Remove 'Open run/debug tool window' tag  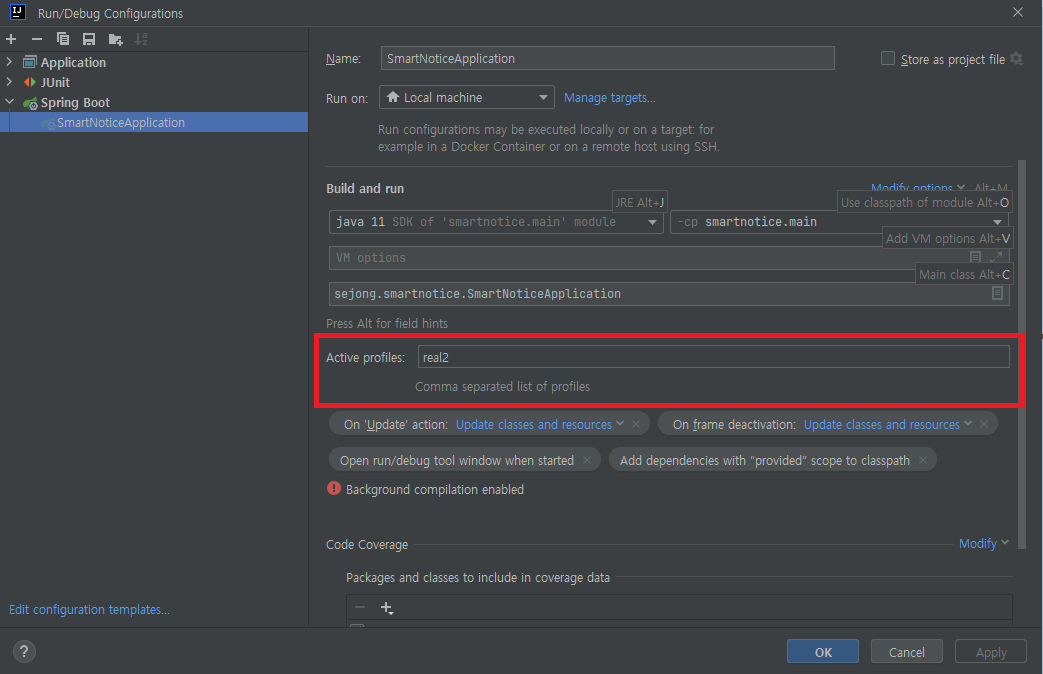click(587, 460)
